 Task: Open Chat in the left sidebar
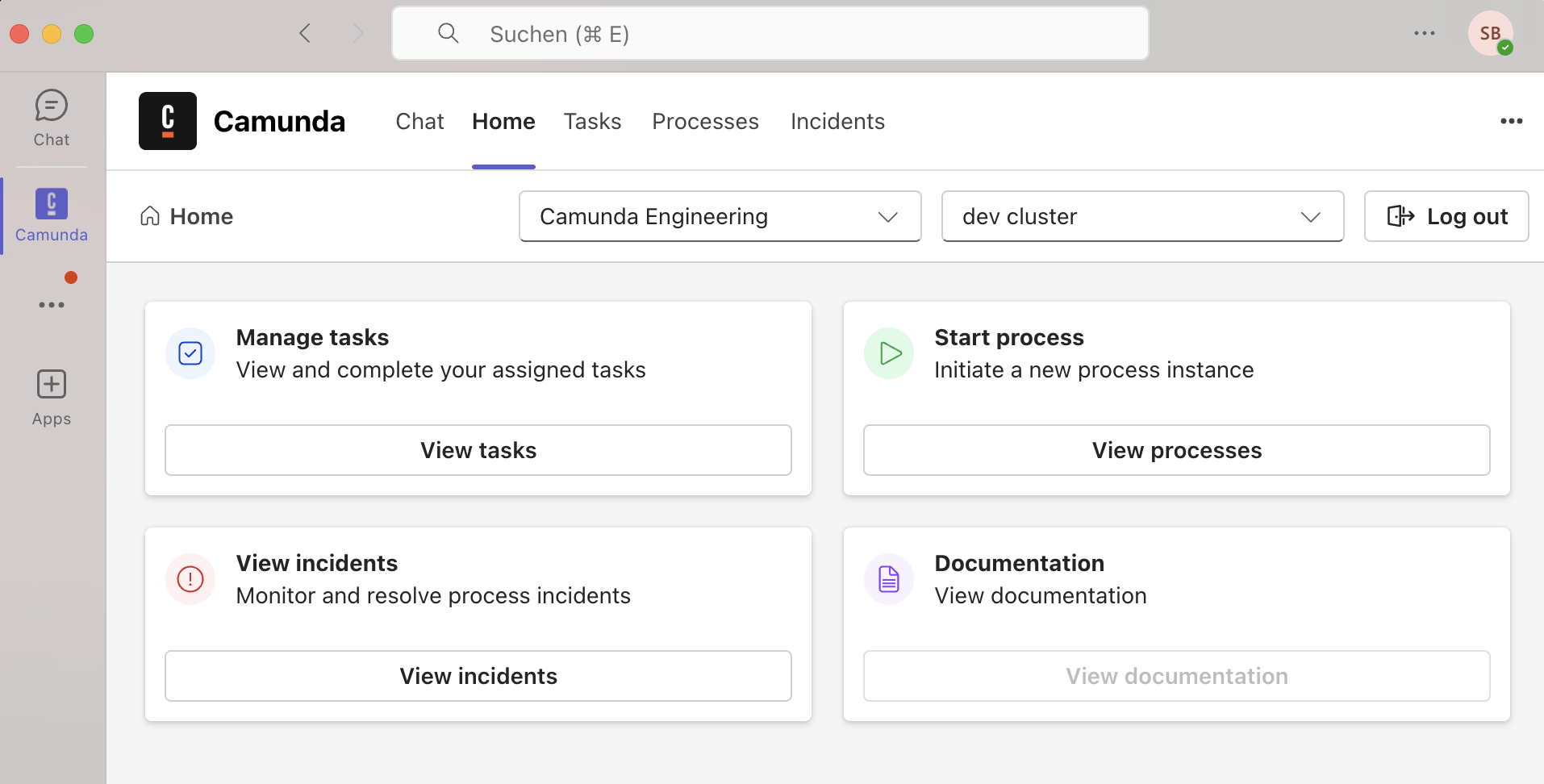pyautogui.click(x=51, y=118)
